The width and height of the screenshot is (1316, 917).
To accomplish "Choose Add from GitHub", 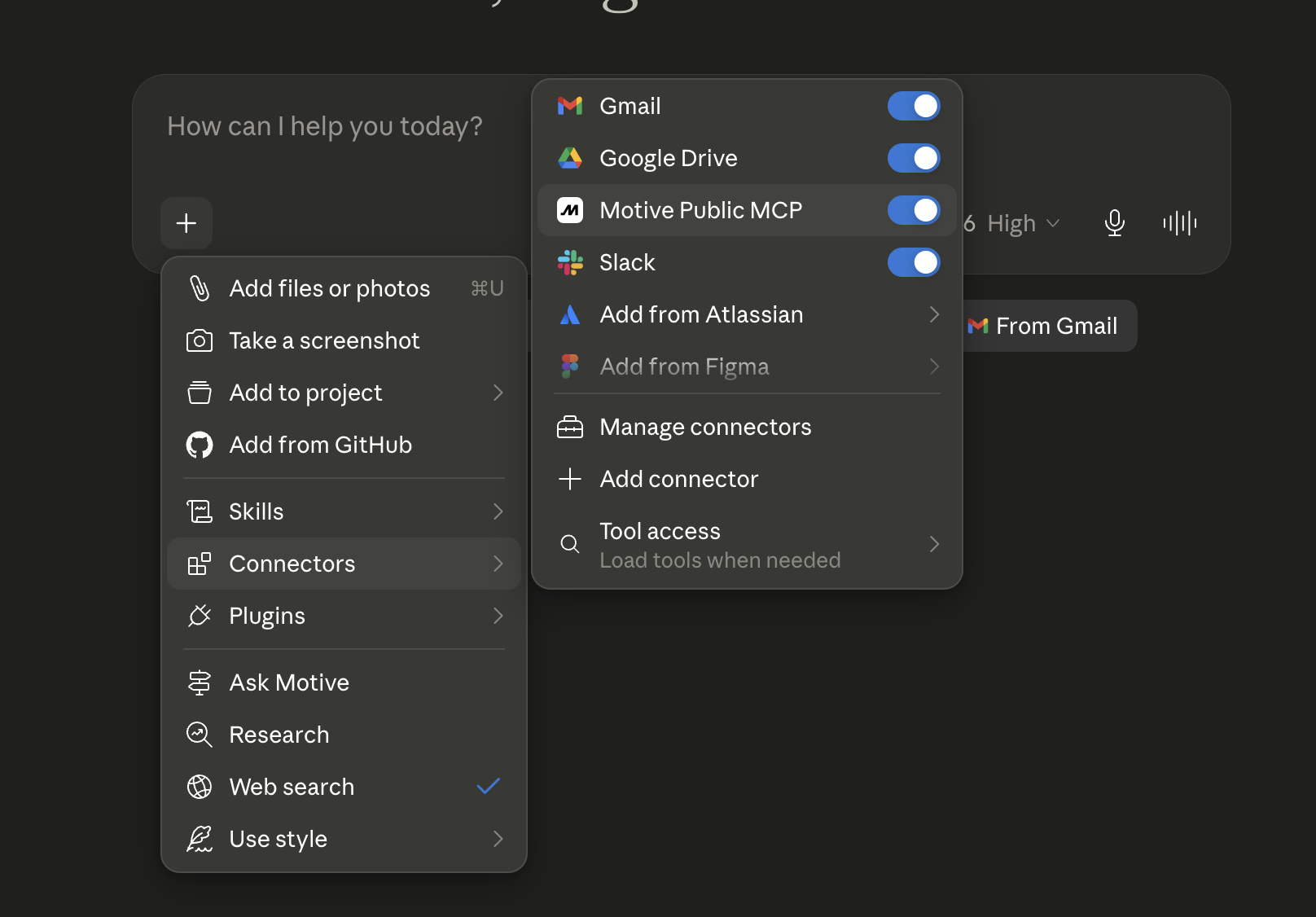I will point(344,445).
